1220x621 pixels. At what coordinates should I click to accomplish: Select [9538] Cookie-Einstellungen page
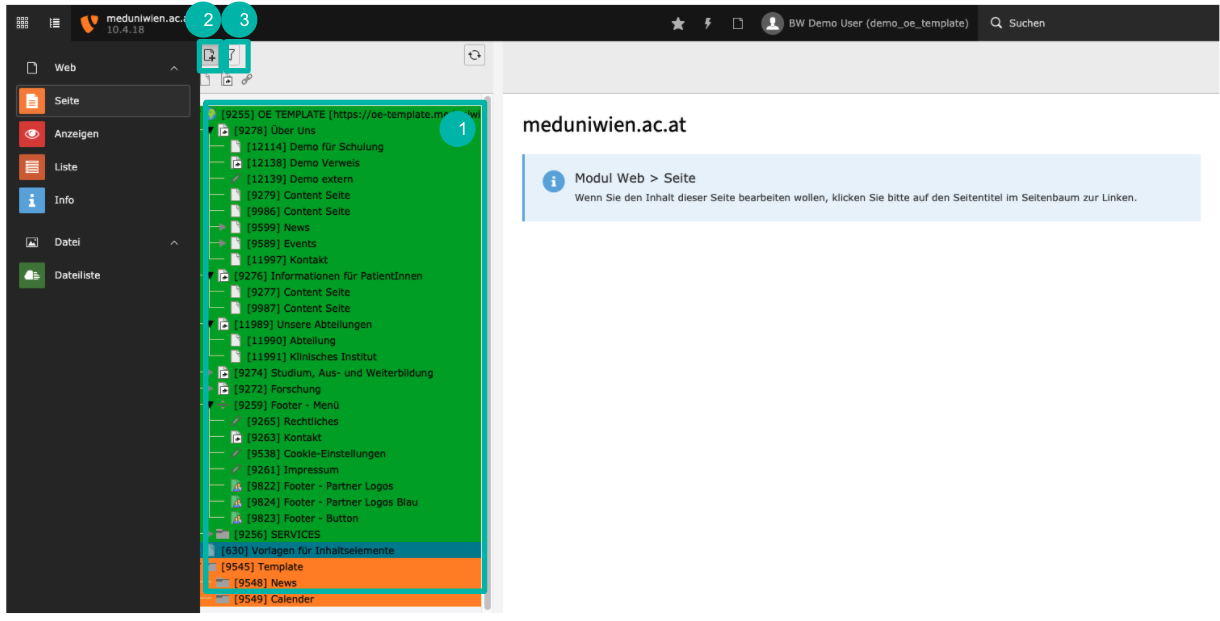316,454
